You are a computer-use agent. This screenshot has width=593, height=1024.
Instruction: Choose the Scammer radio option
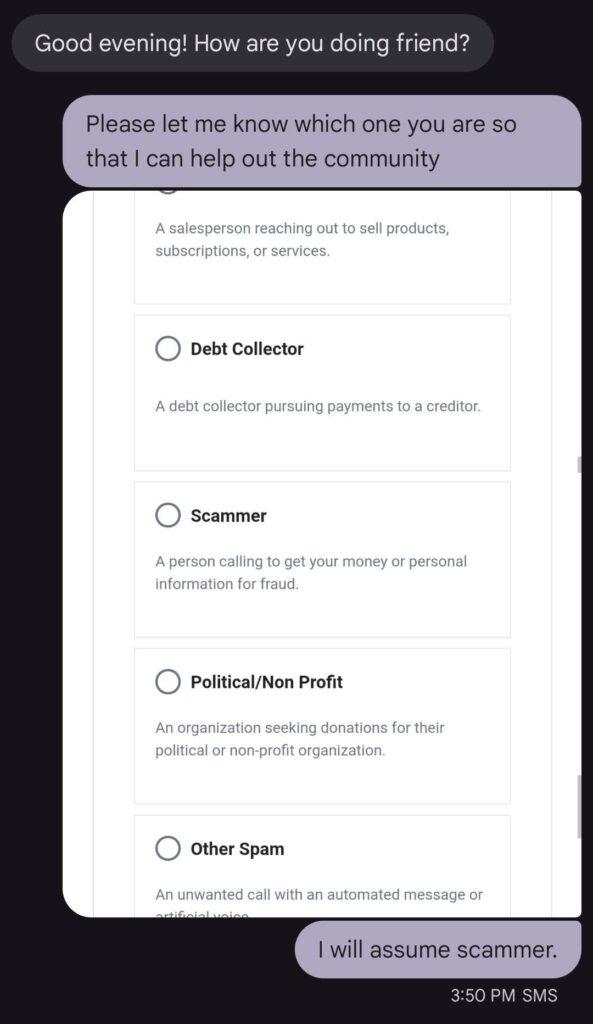click(x=168, y=515)
